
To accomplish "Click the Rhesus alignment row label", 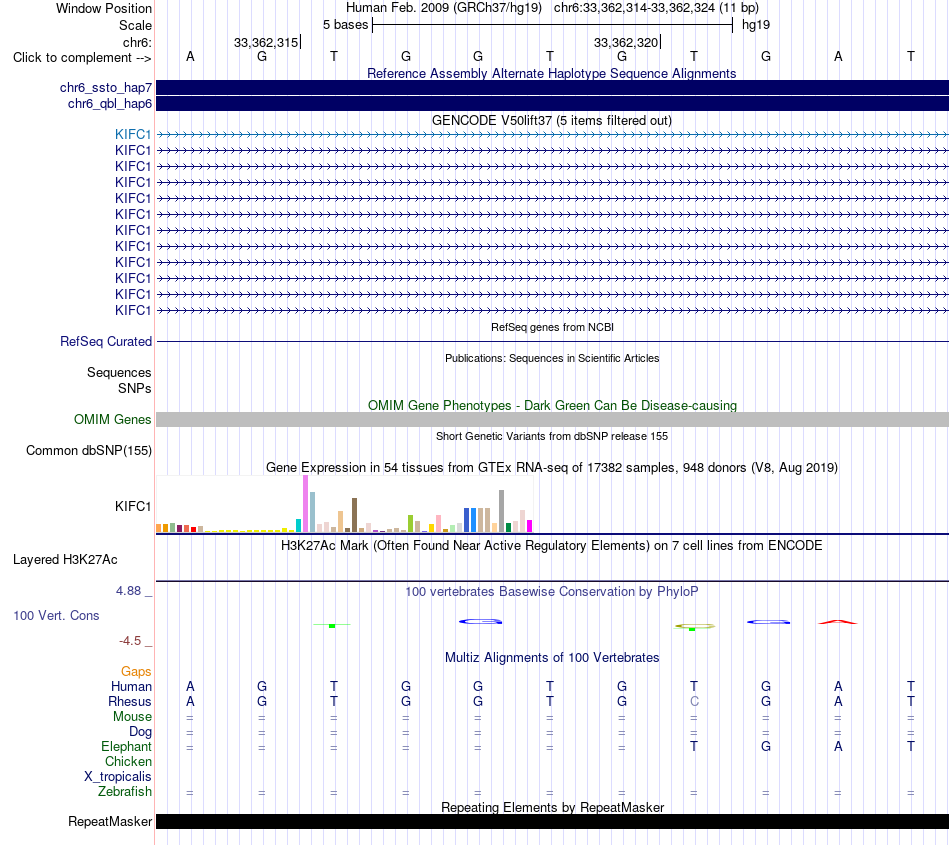I will click(x=130, y=701).
